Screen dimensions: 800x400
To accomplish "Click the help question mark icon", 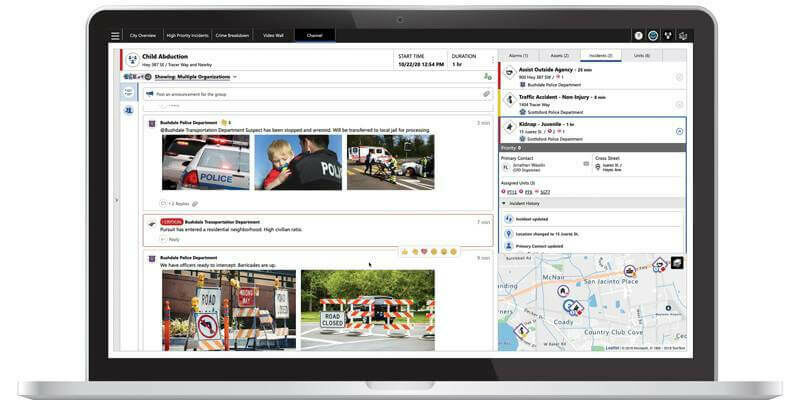I will pyautogui.click(x=638, y=36).
